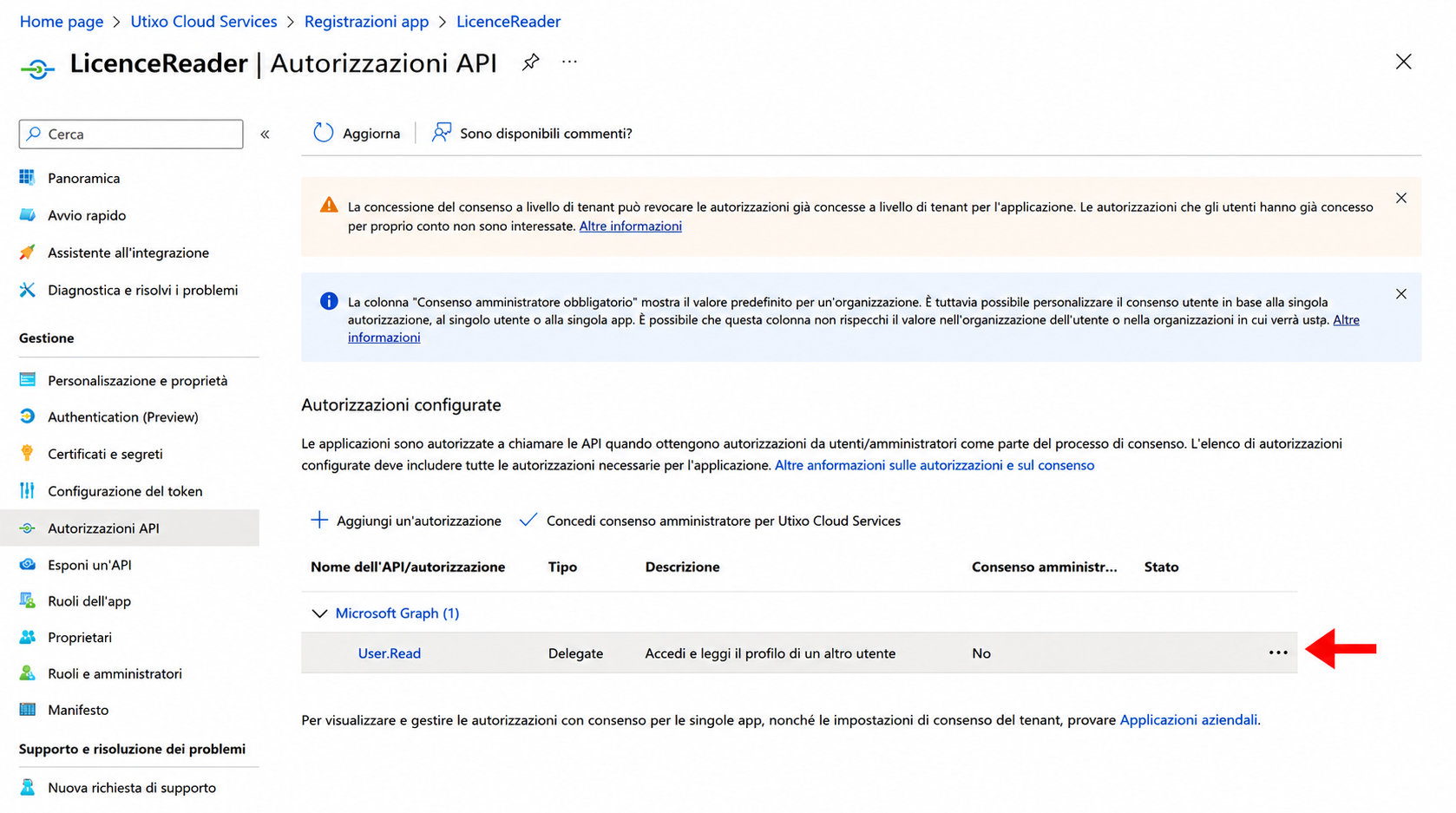Screen dimensions: 1456x813
Task: Open the User.Read permission link
Action: point(390,653)
